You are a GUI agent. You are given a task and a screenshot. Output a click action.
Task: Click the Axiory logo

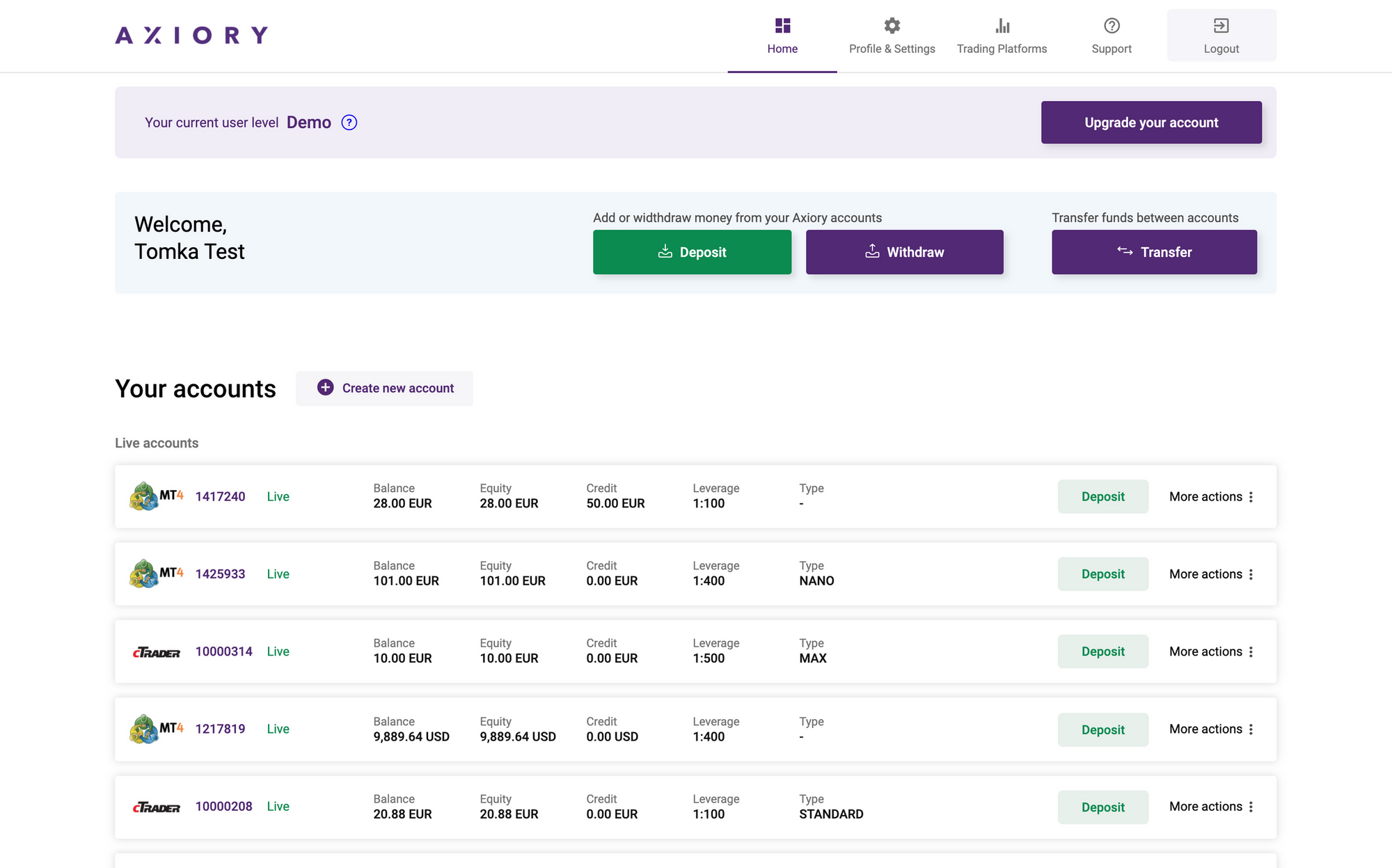click(191, 35)
